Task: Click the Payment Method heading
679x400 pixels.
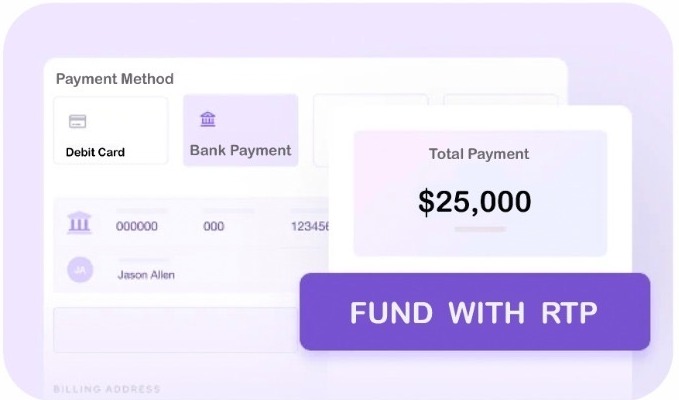Action: click(x=114, y=79)
